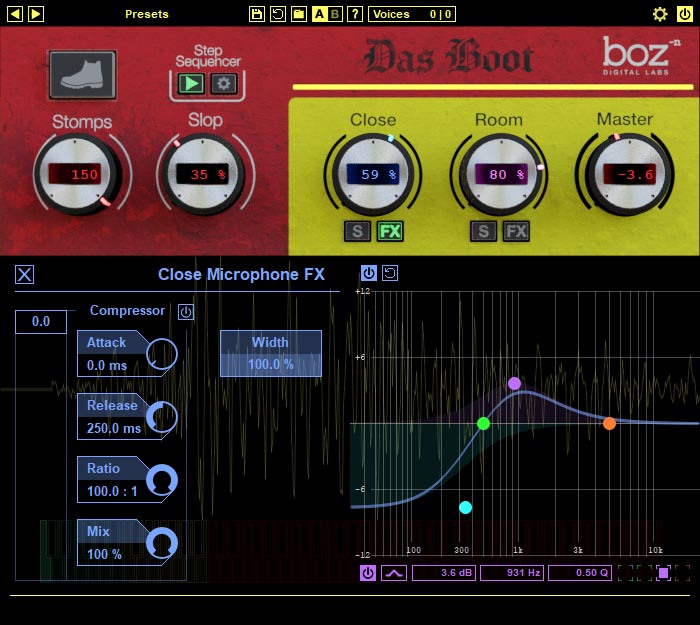Select the next preset arrow

point(36,14)
